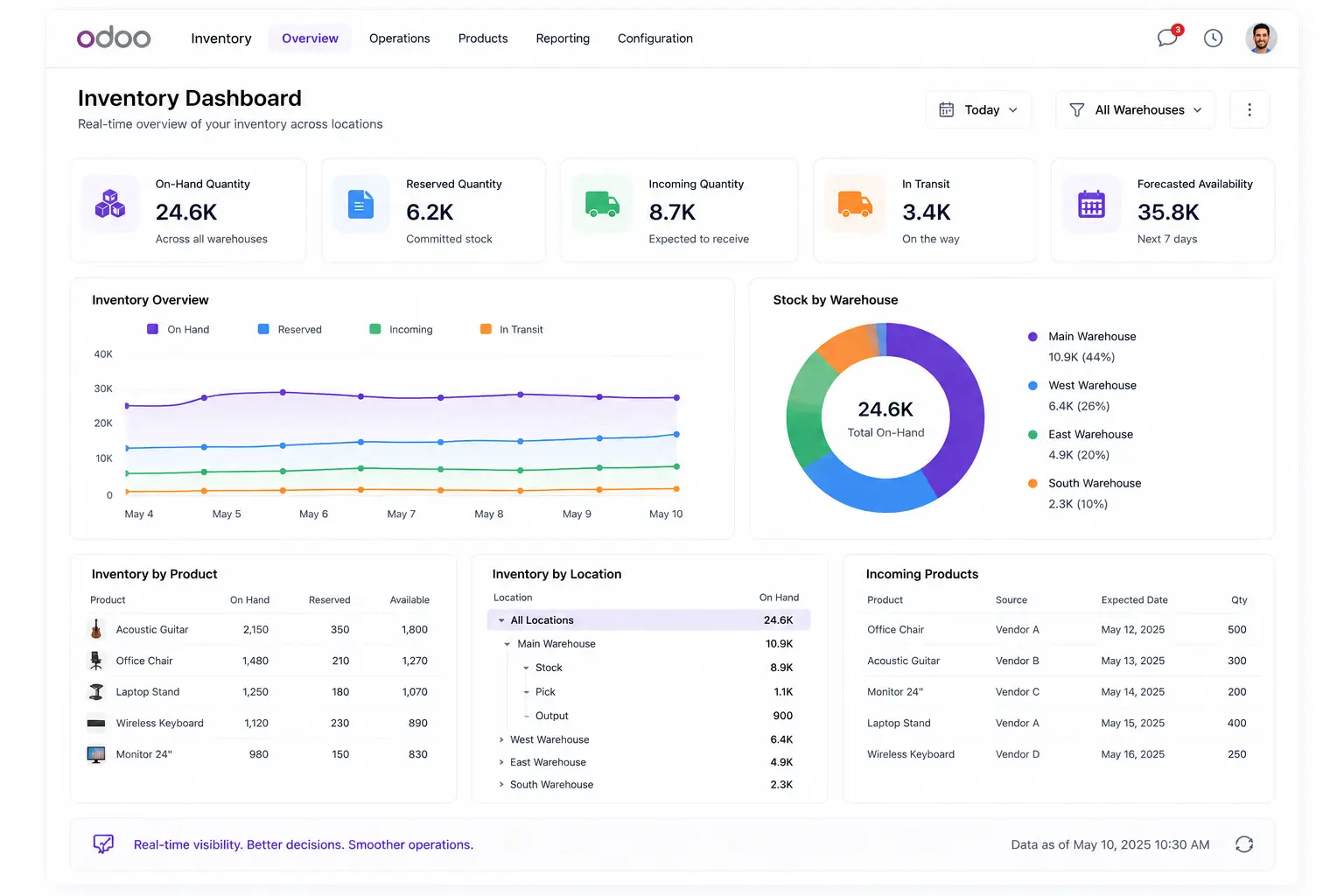Open the All Warehouses filter dropdown

click(x=1135, y=109)
